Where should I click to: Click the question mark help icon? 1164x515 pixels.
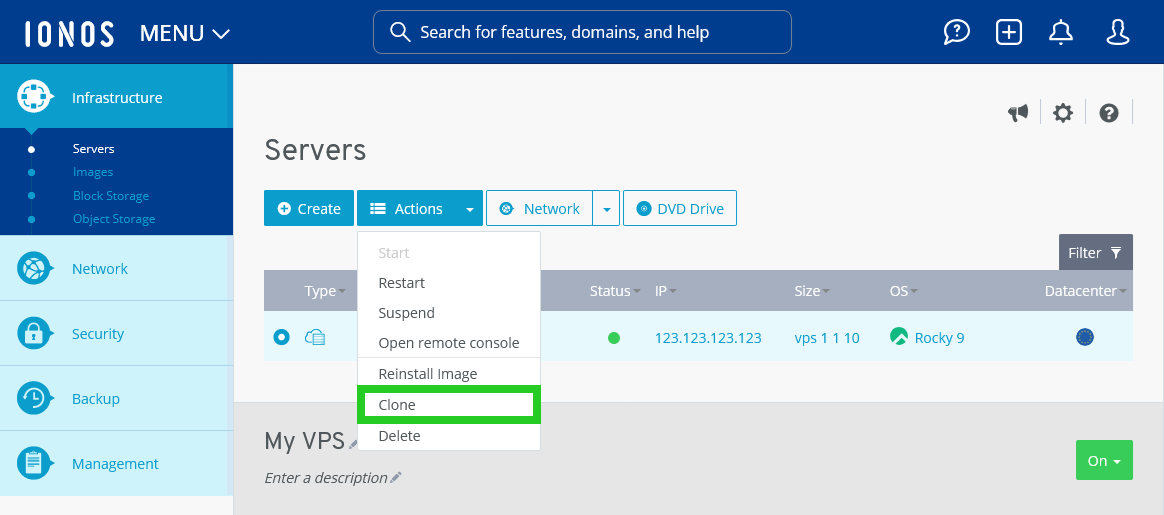pyautogui.click(x=1109, y=113)
